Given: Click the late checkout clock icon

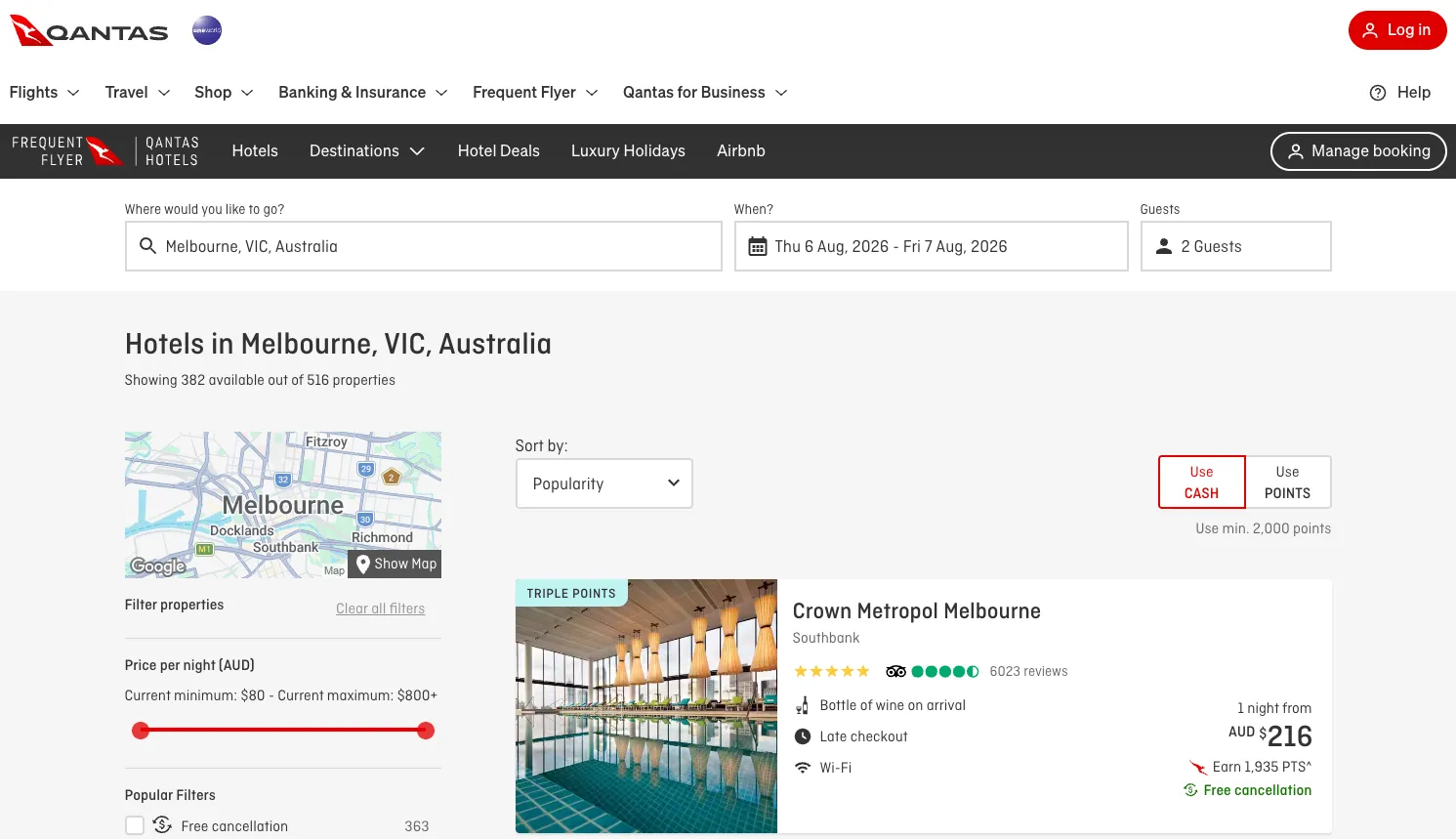Looking at the screenshot, I should pos(803,736).
